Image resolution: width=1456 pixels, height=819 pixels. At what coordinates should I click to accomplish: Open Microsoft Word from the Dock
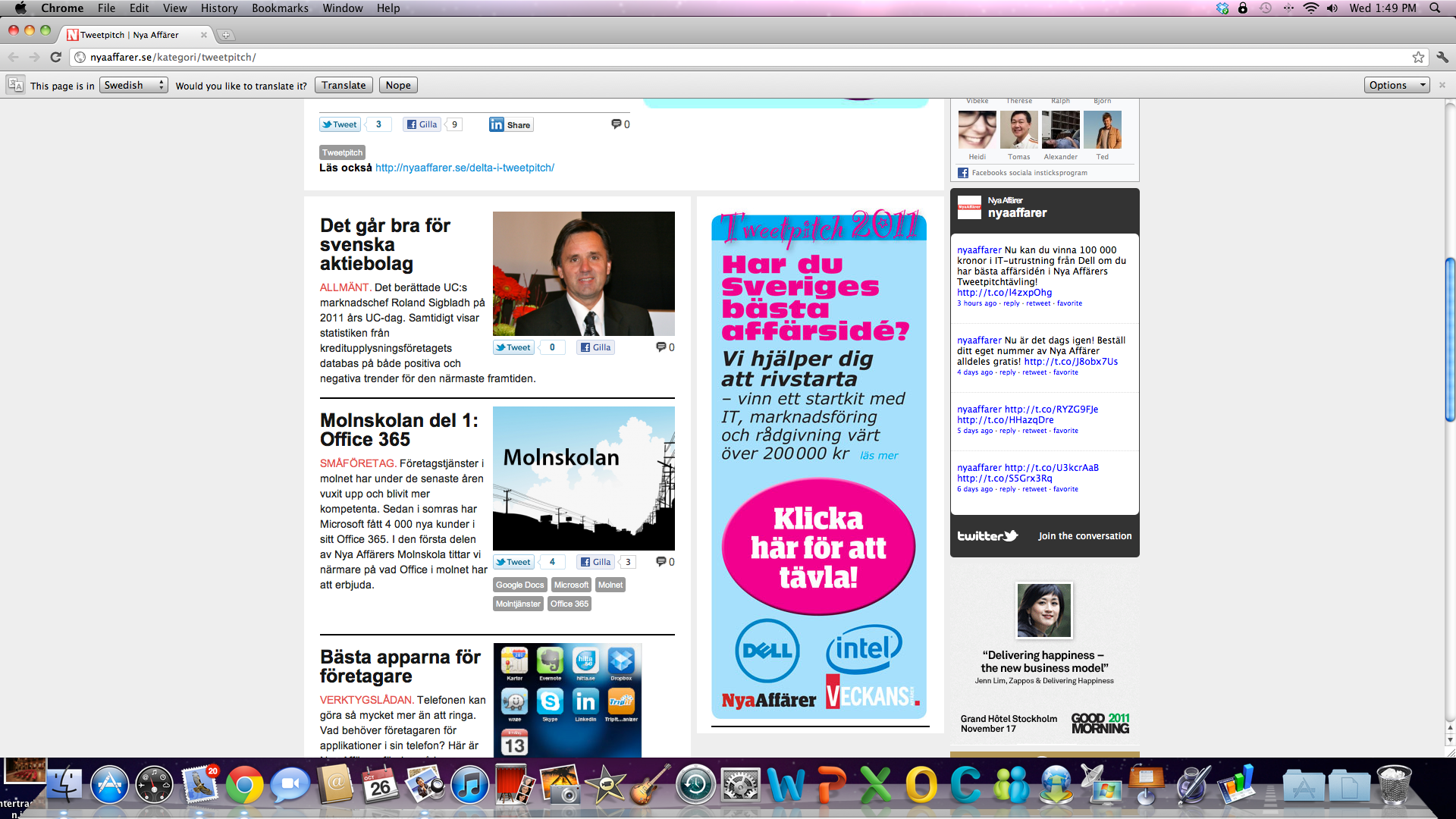(786, 785)
